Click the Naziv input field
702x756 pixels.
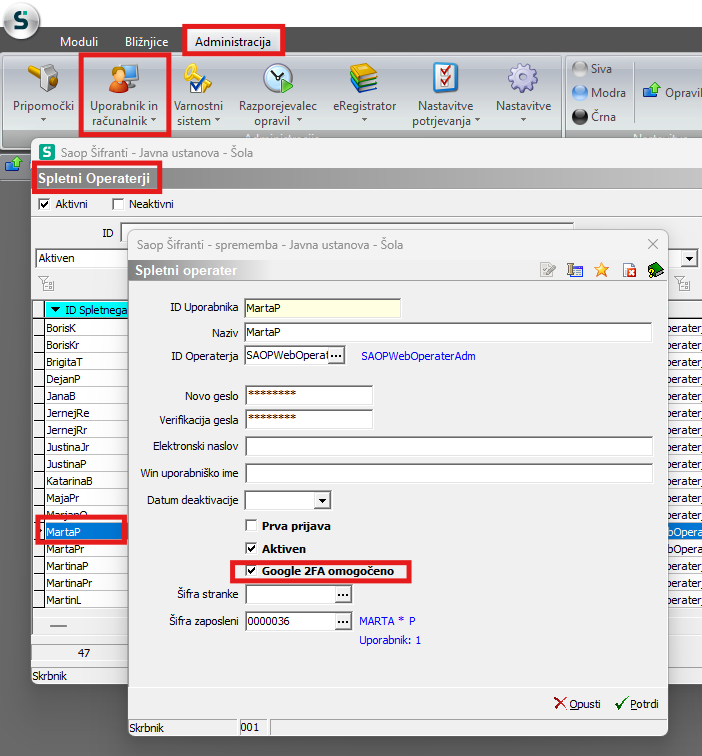click(448, 332)
